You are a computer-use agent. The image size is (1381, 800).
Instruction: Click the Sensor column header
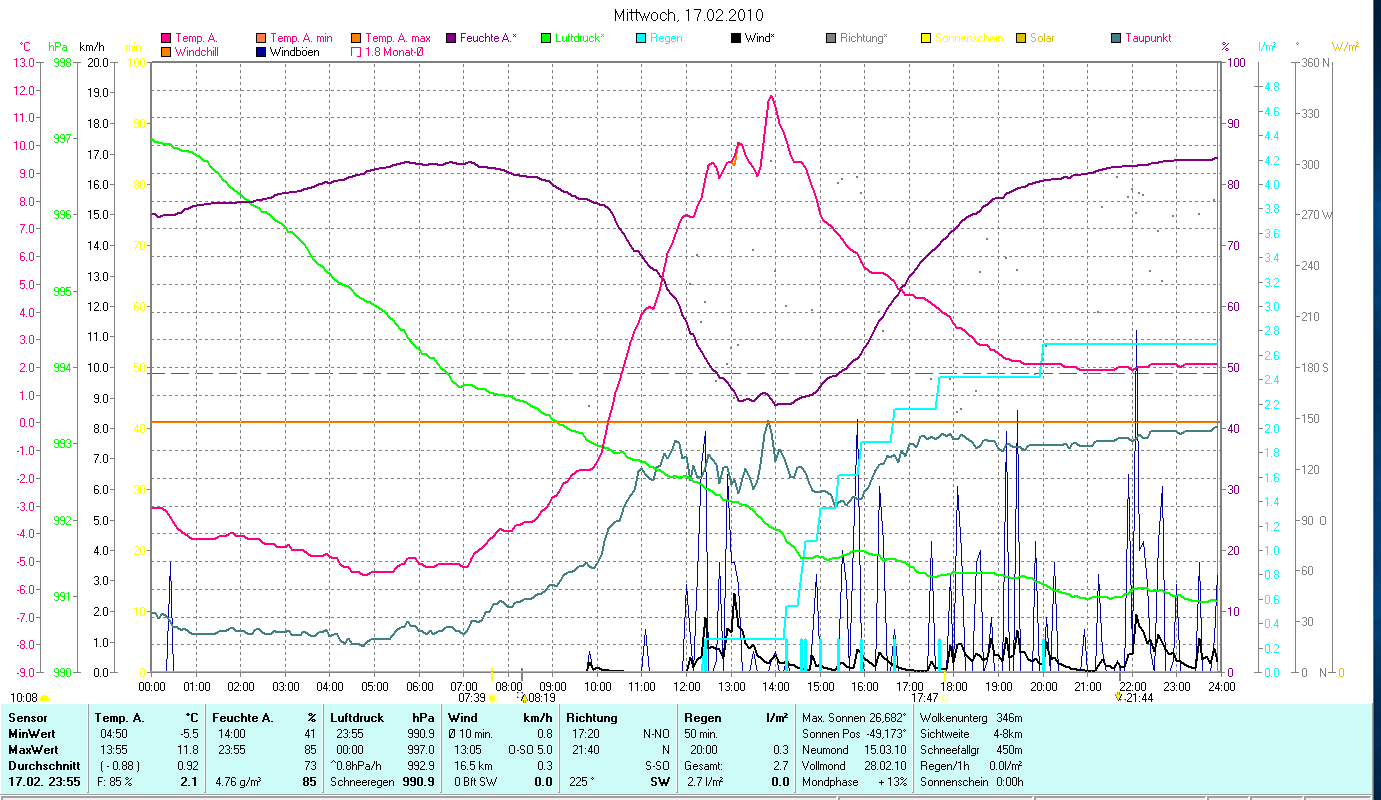click(26, 718)
